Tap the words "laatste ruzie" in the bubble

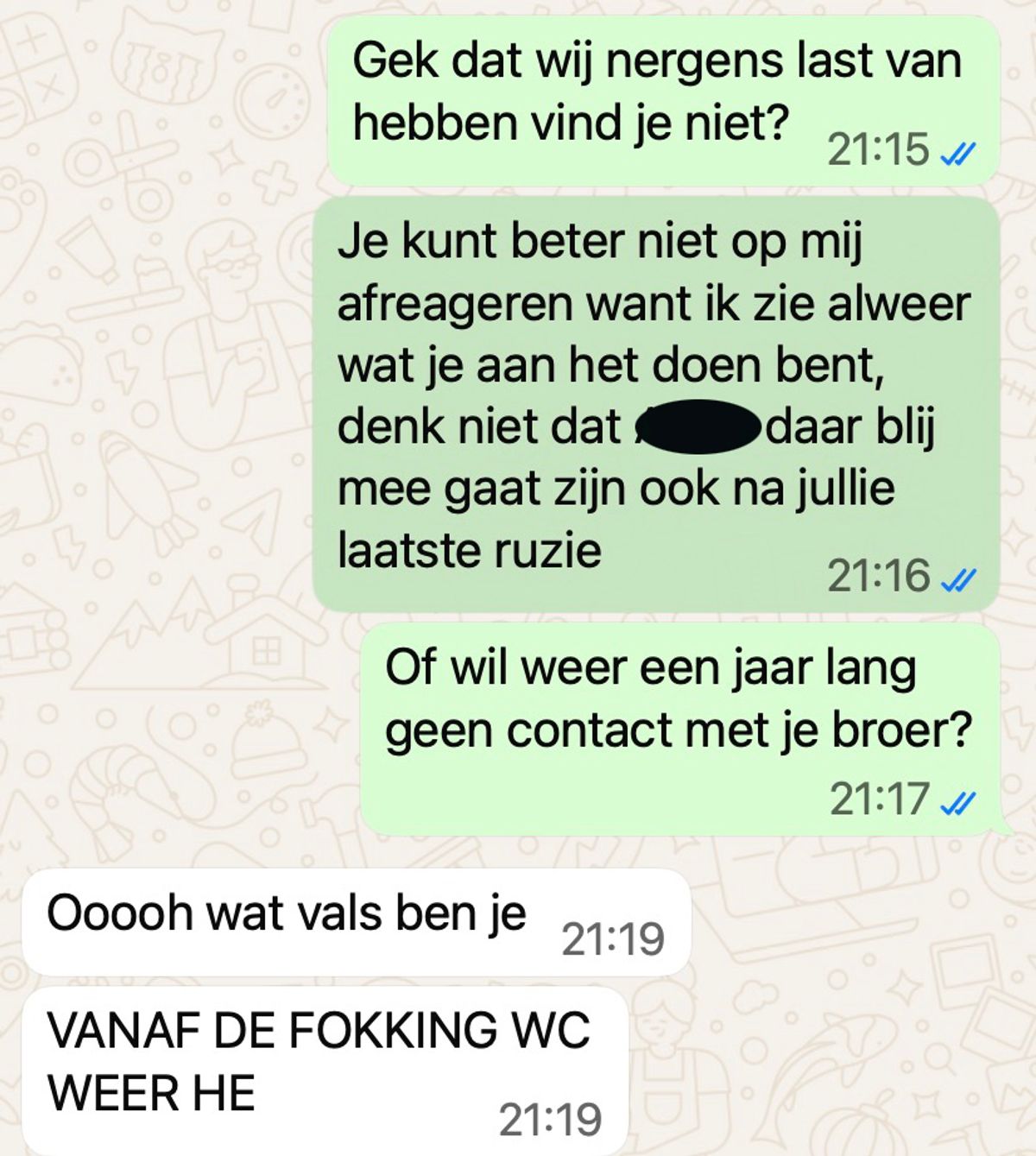click(469, 550)
